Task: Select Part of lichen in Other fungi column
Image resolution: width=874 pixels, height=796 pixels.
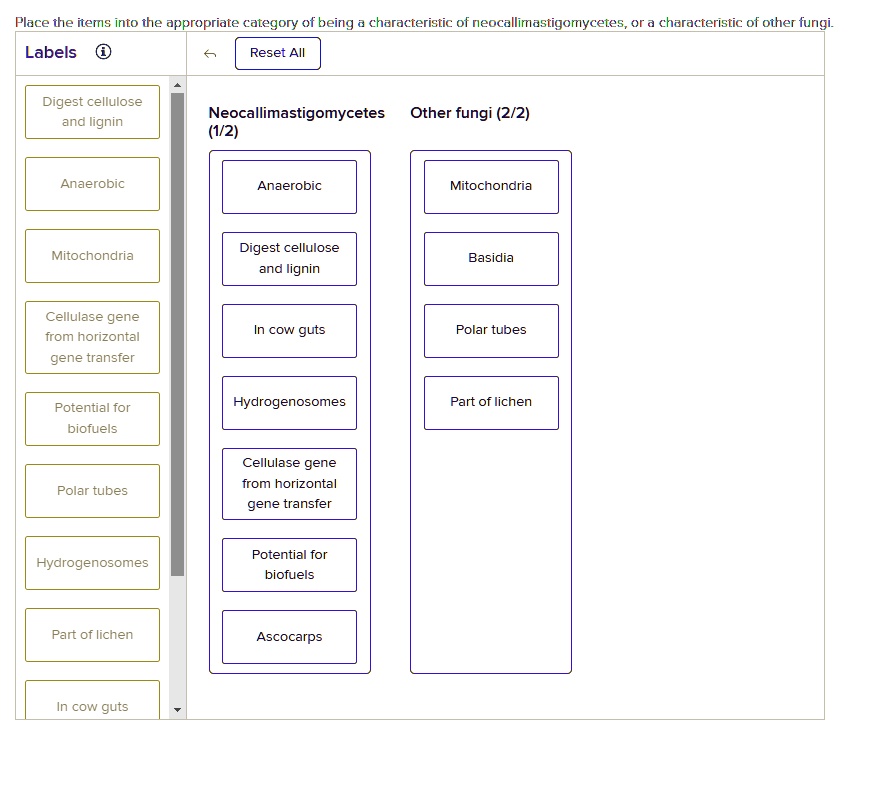Action: 491,402
